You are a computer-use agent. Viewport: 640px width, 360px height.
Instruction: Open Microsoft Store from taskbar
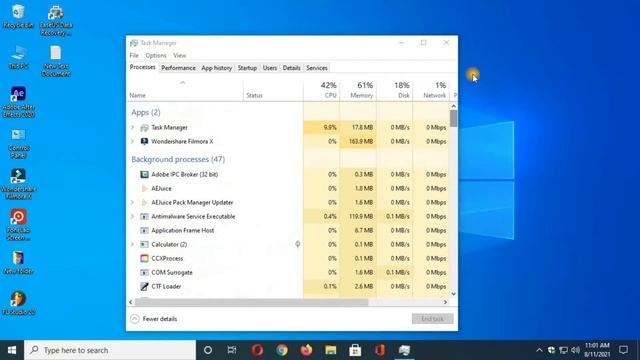(355, 350)
